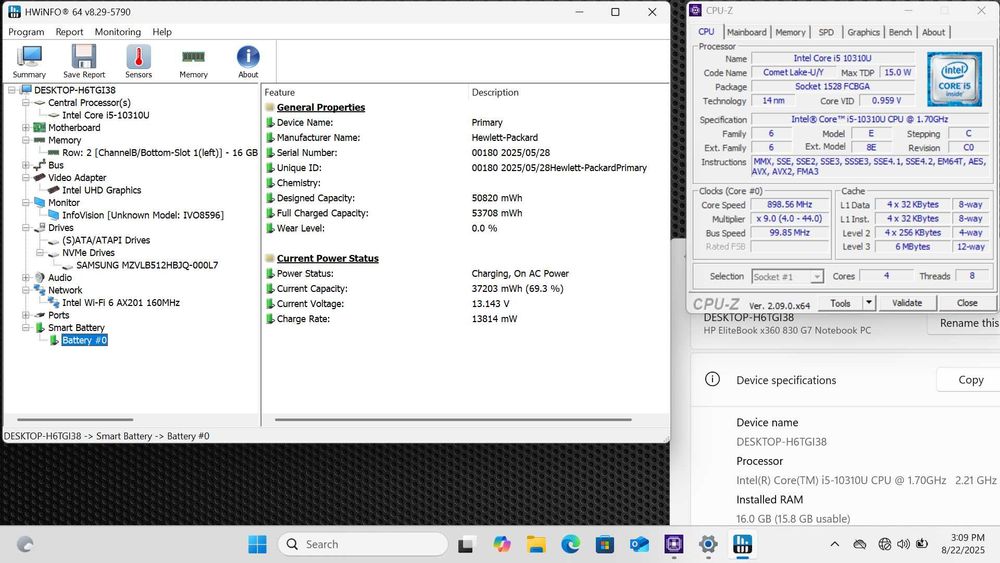This screenshot has width=1000, height=563.
Task: Select the memory Row: 2 ChannelB node
Action: [160, 153]
